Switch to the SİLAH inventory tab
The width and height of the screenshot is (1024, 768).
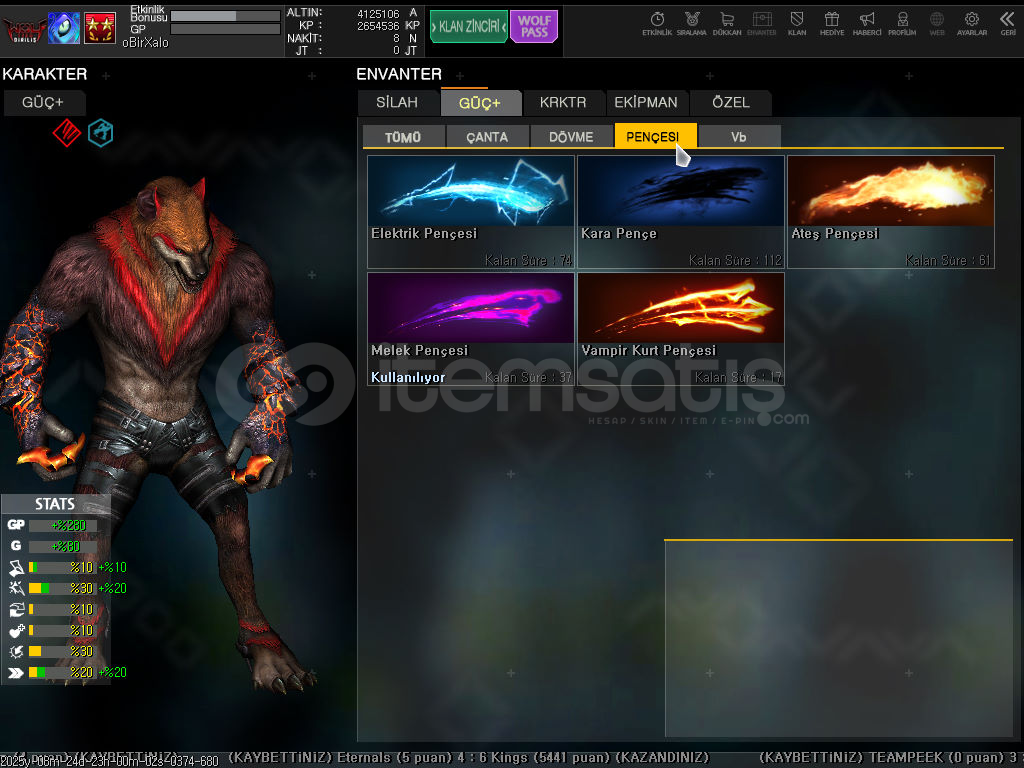coord(398,103)
